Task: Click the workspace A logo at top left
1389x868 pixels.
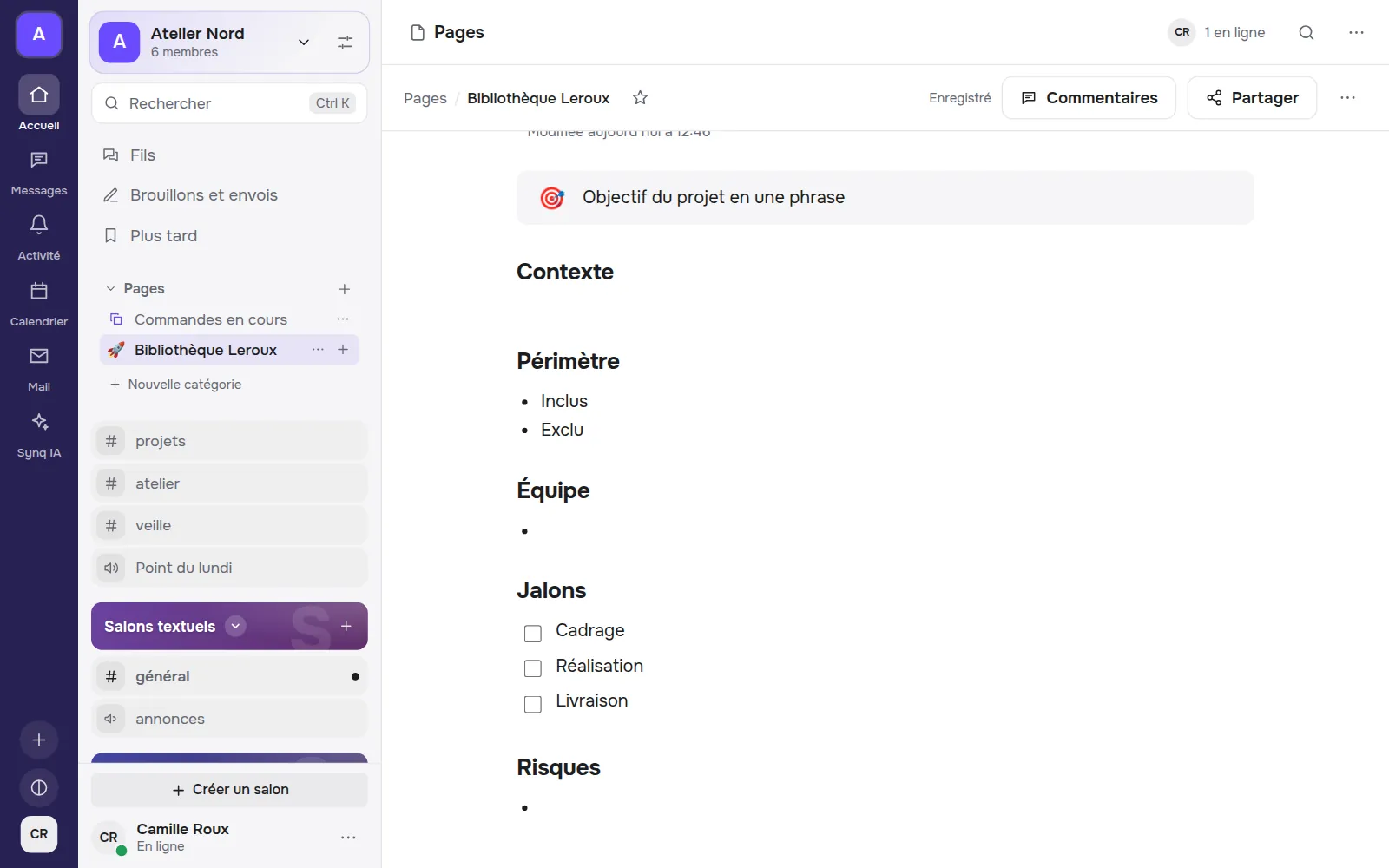Action: (x=39, y=35)
